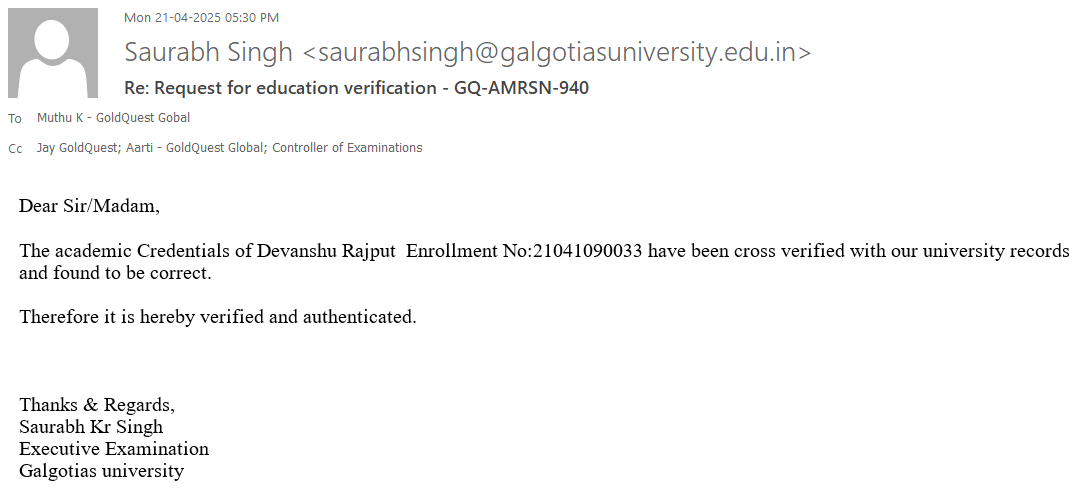This screenshot has width=1091, height=492.
Task: Click the text 'and found to be correct'
Action: (x=116, y=273)
